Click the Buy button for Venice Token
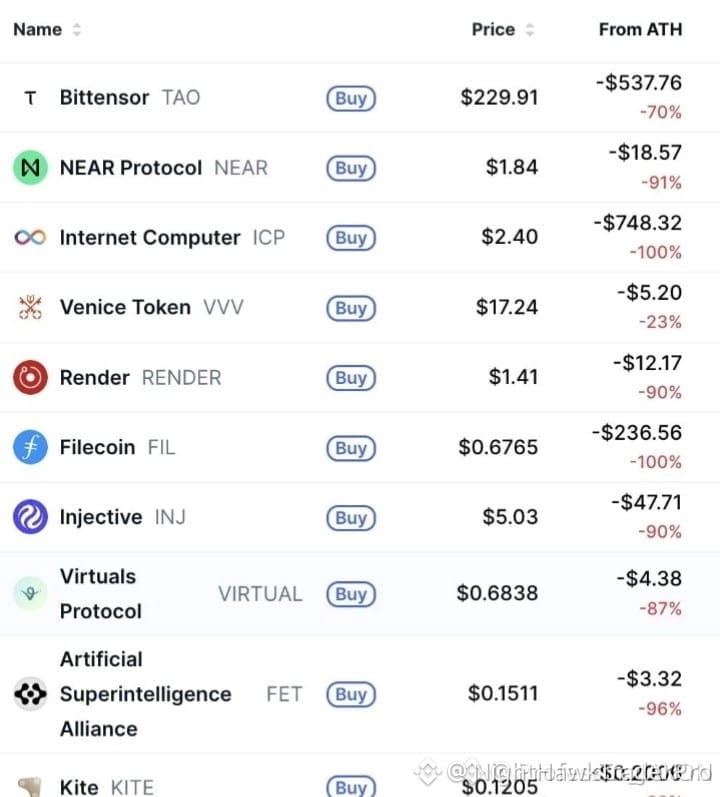 point(351,308)
